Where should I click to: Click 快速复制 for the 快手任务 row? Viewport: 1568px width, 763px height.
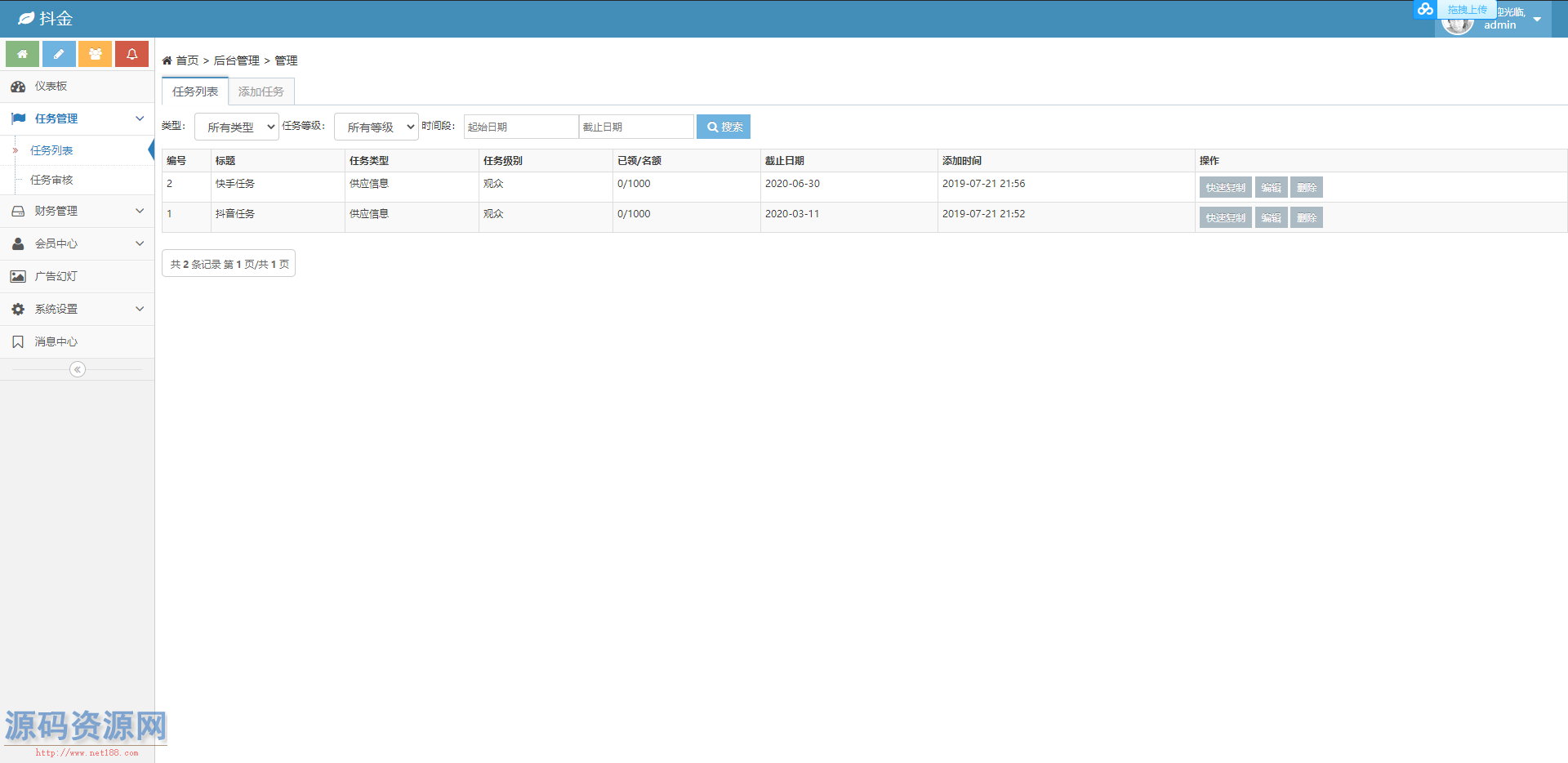click(1225, 187)
